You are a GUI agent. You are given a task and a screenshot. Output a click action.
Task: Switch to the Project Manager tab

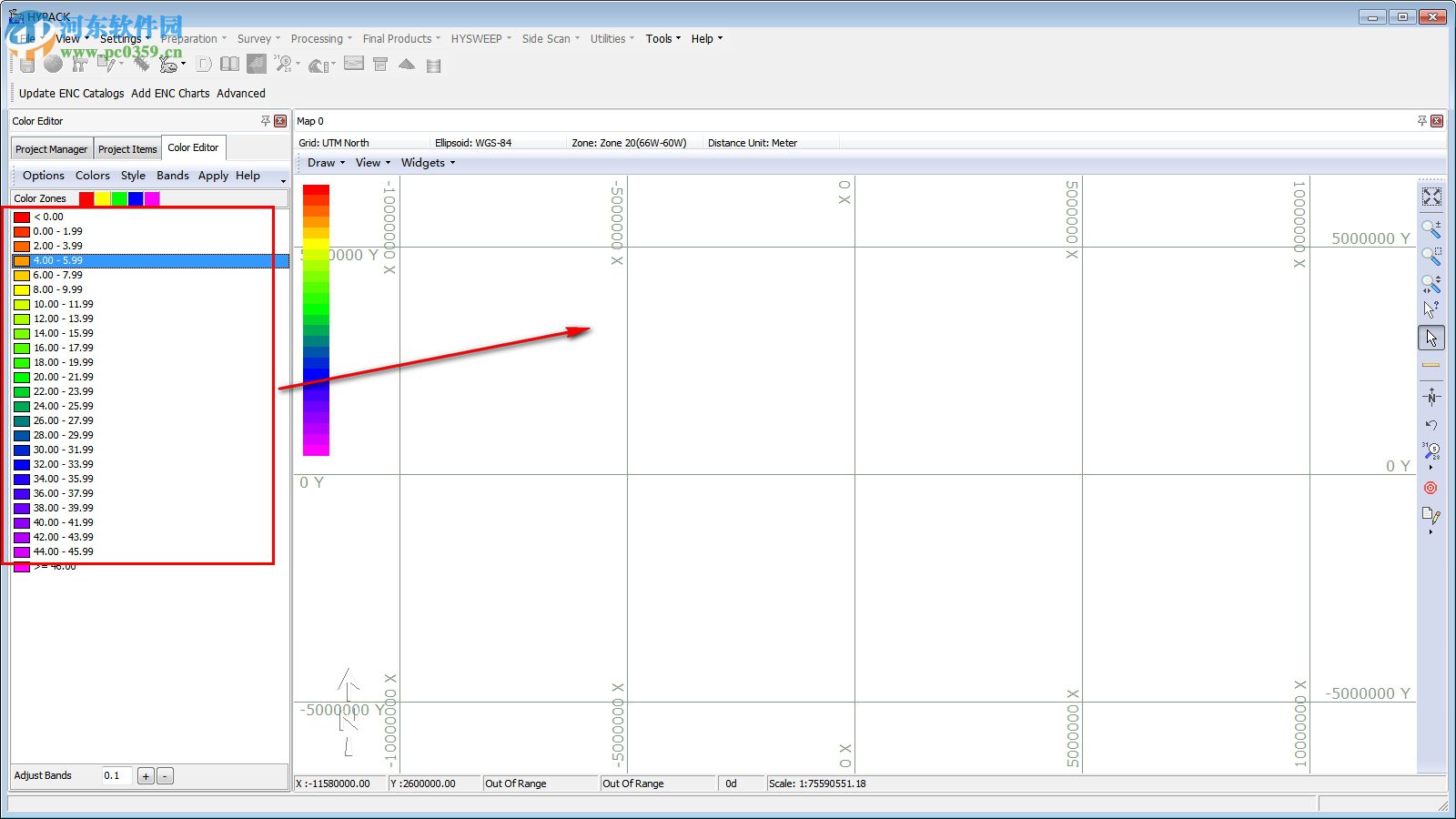coord(52,149)
